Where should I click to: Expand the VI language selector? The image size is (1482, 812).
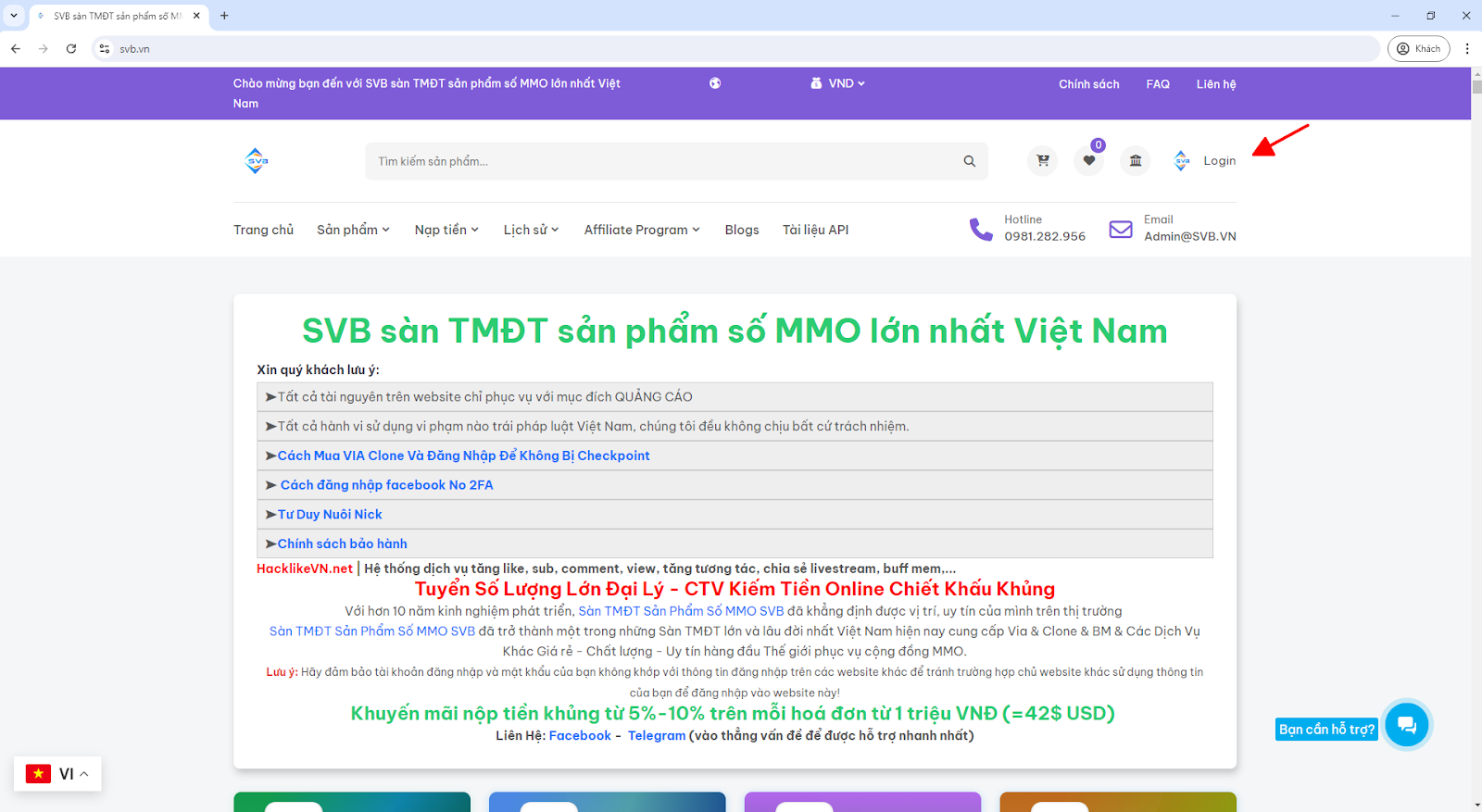pyautogui.click(x=57, y=774)
